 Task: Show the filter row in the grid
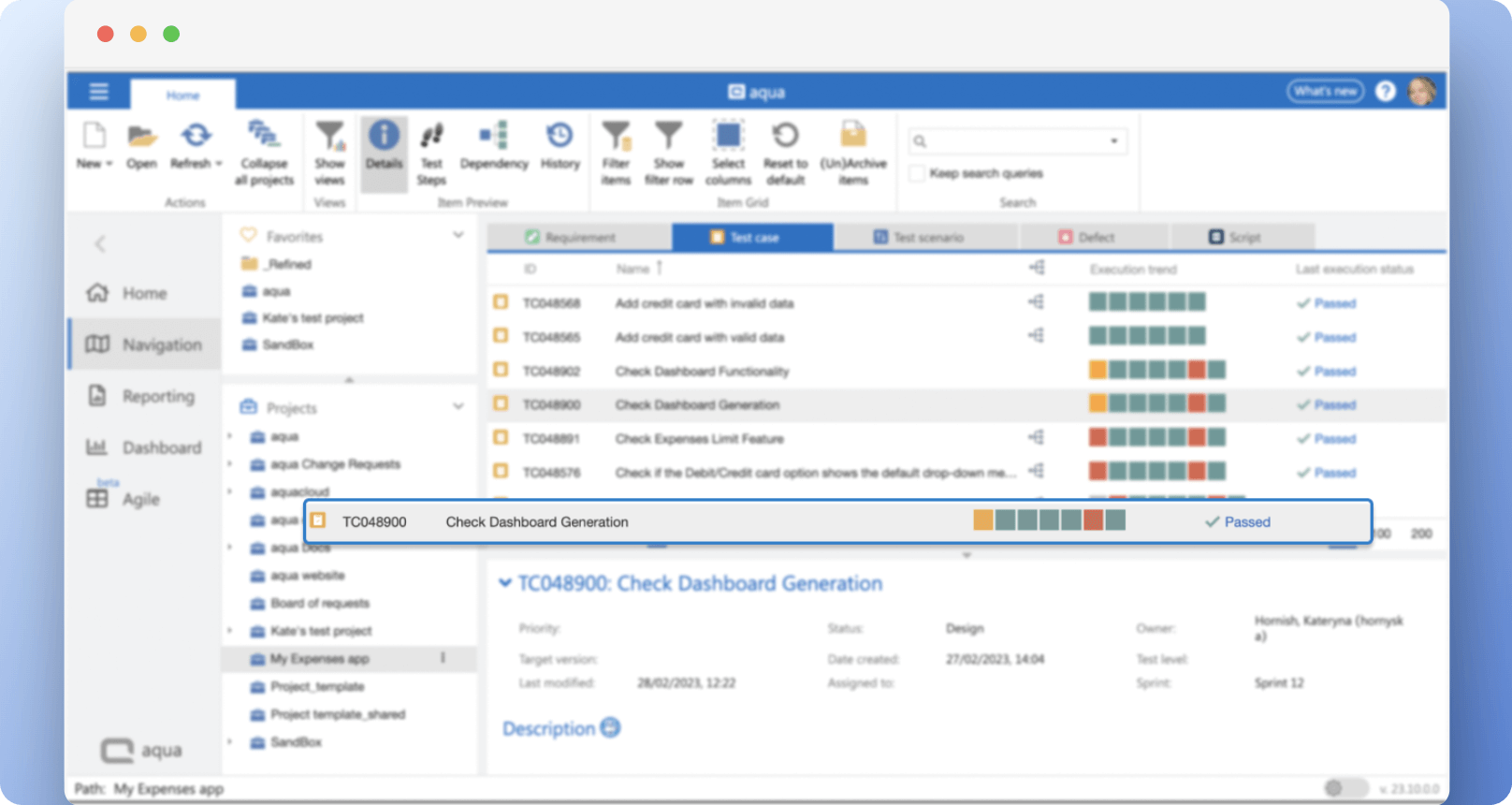668,136
